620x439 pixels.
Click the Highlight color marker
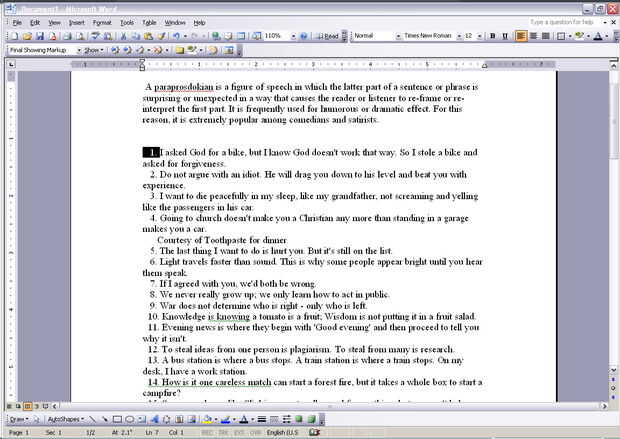tap(579, 36)
